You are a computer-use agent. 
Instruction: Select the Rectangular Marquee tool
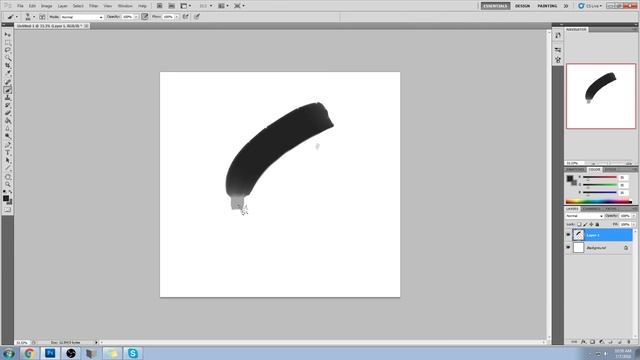pos(7,43)
